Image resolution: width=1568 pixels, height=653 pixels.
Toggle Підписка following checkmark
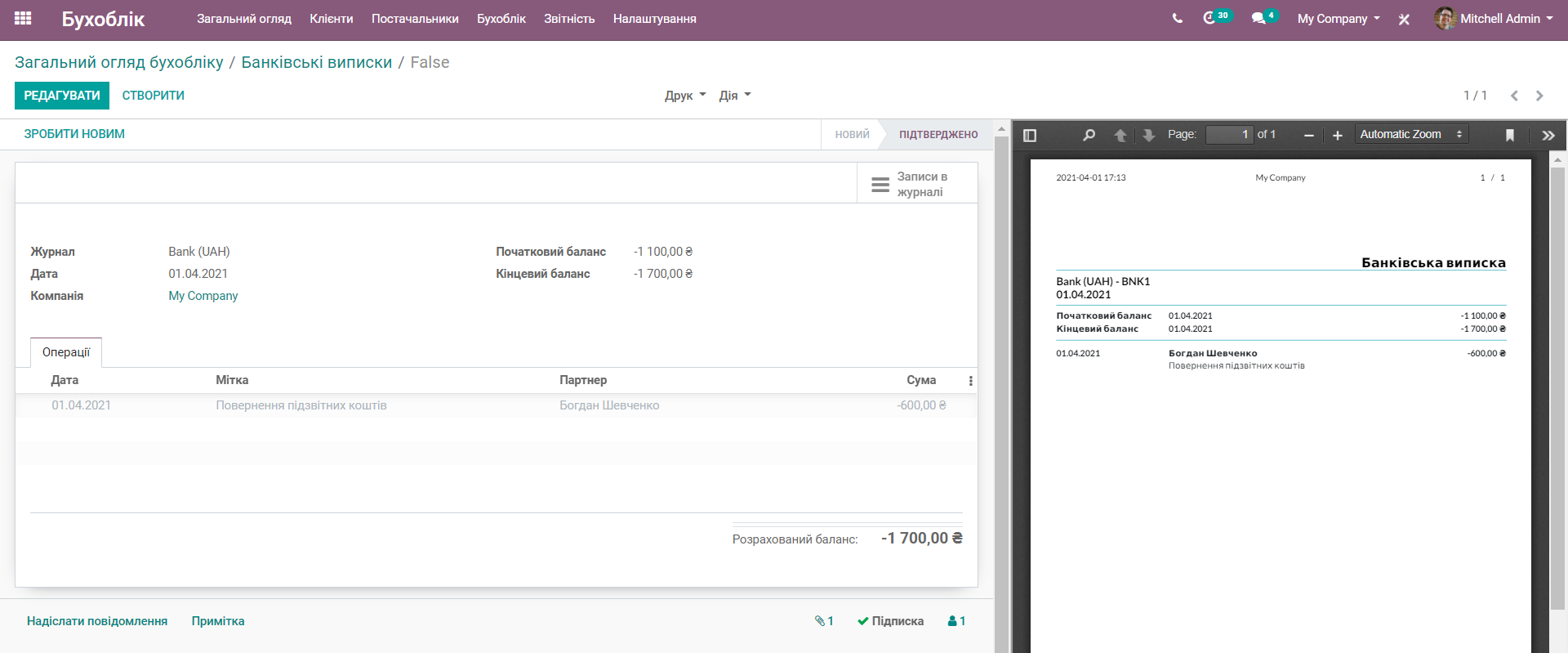[891, 621]
